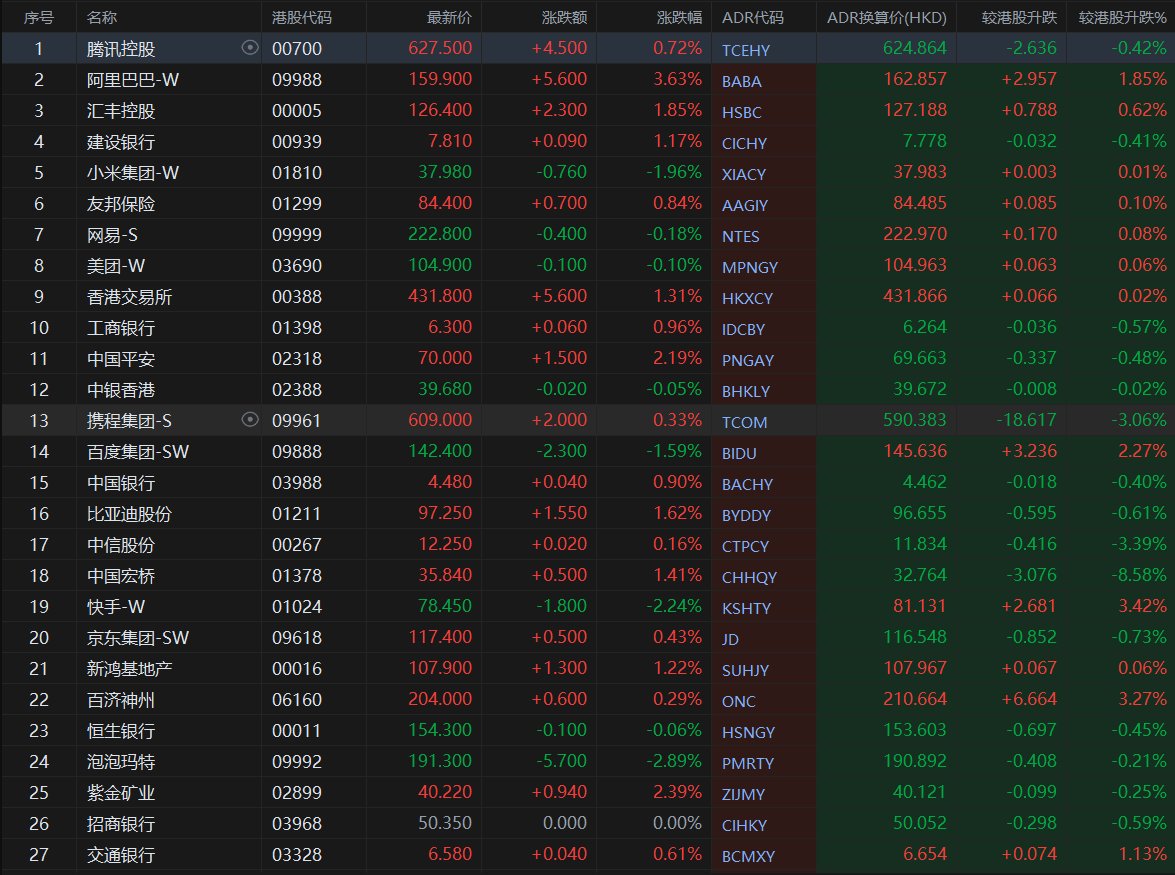The height and width of the screenshot is (875, 1175).
Task: Click the KSHTY ADR code for 快手
Action: click(746, 608)
